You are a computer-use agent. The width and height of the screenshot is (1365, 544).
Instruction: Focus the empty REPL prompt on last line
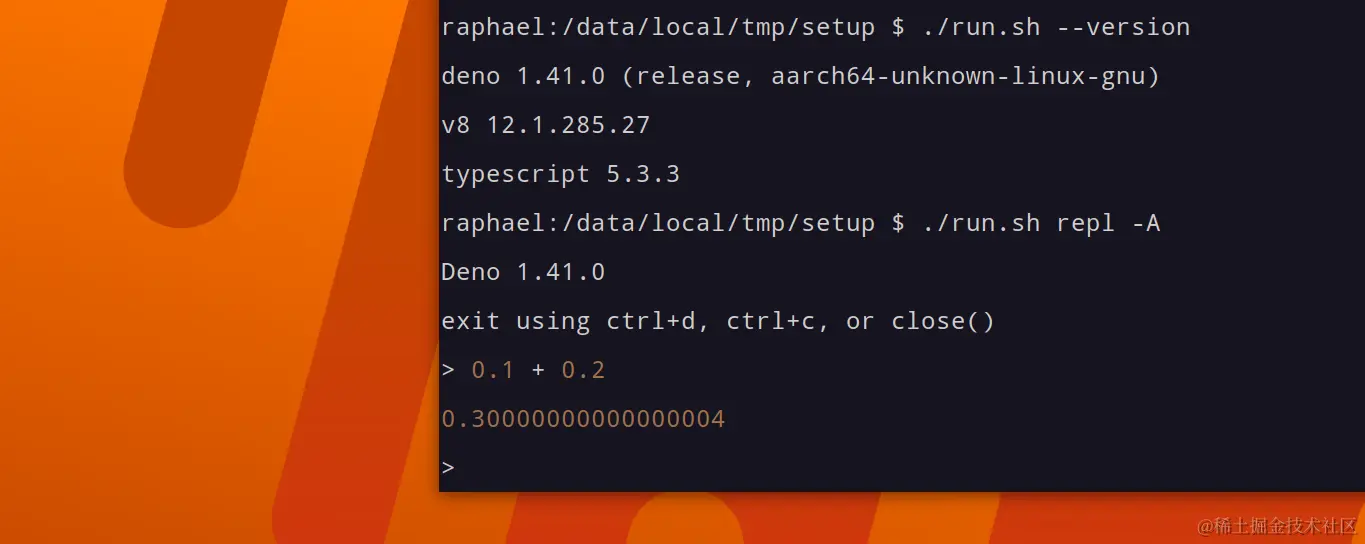coord(448,467)
